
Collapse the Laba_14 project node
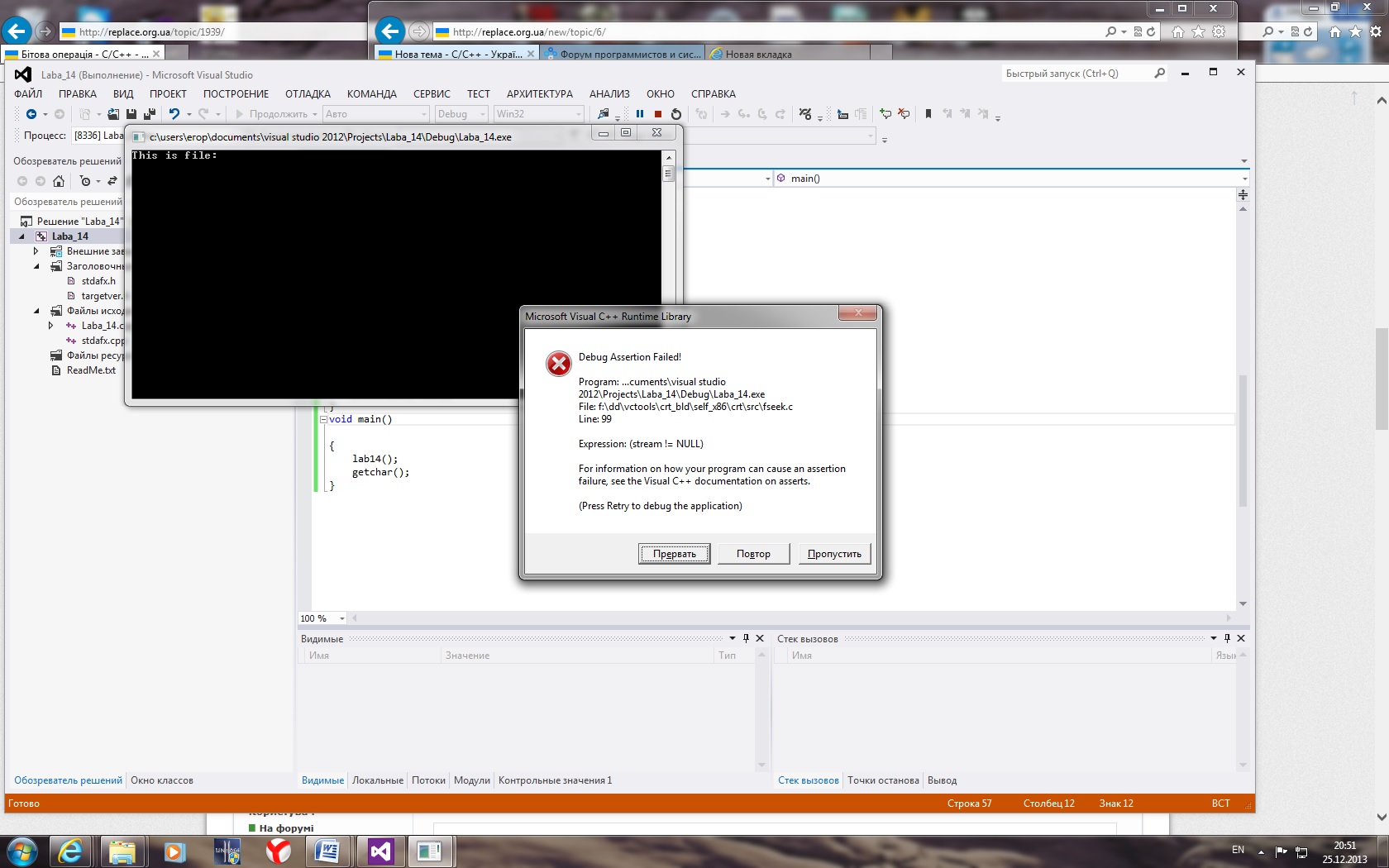pos(22,236)
